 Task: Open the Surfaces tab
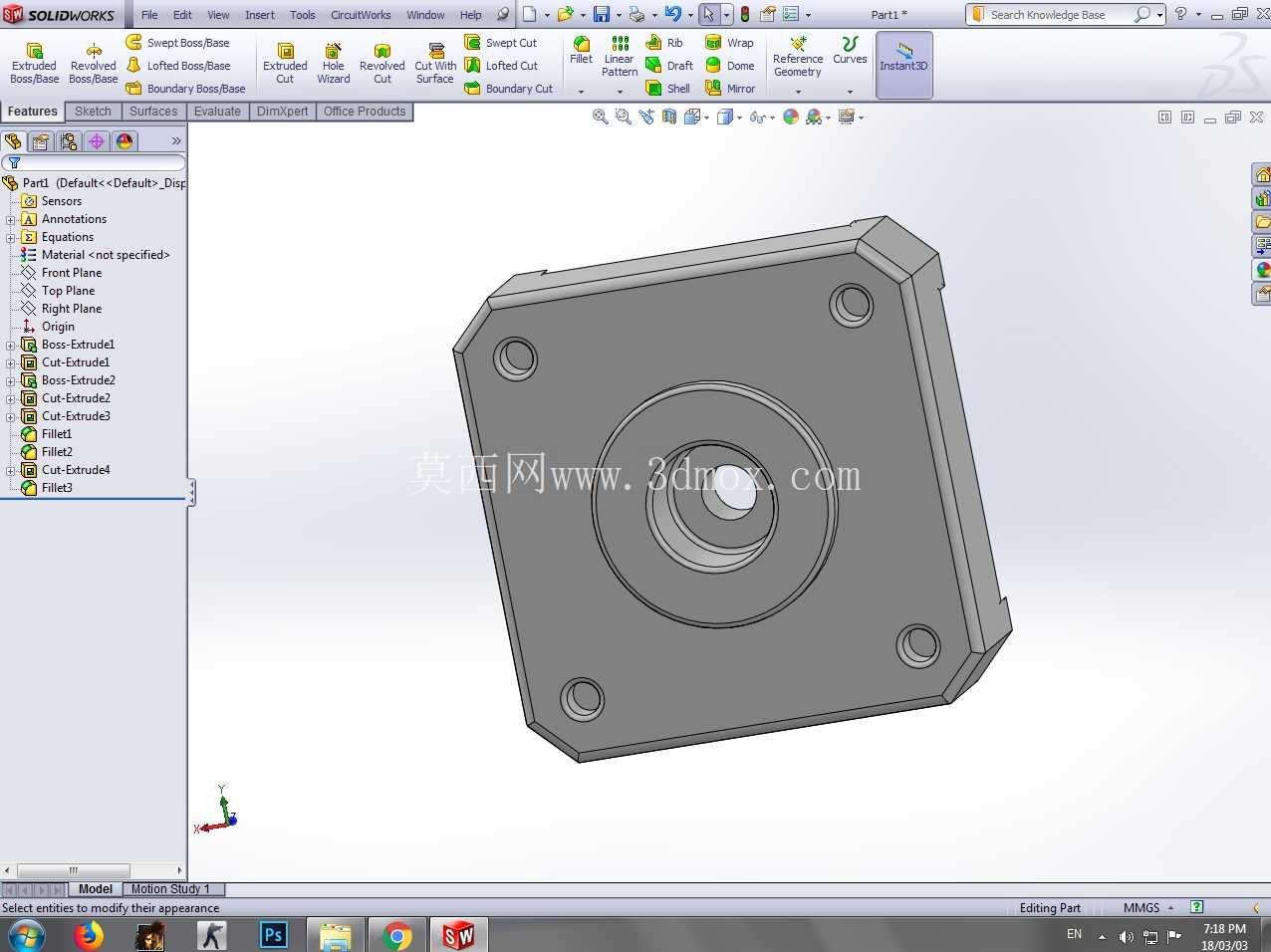(x=153, y=112)
